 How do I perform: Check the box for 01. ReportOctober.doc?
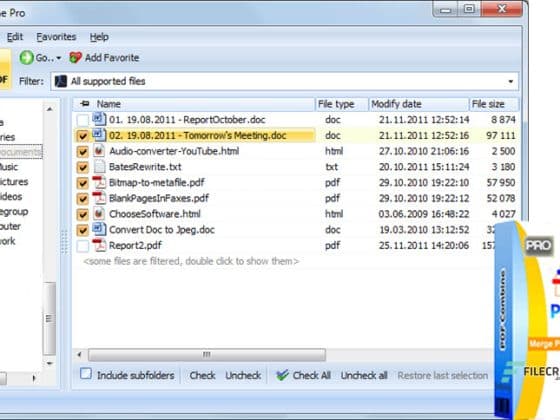coord(83,120)
